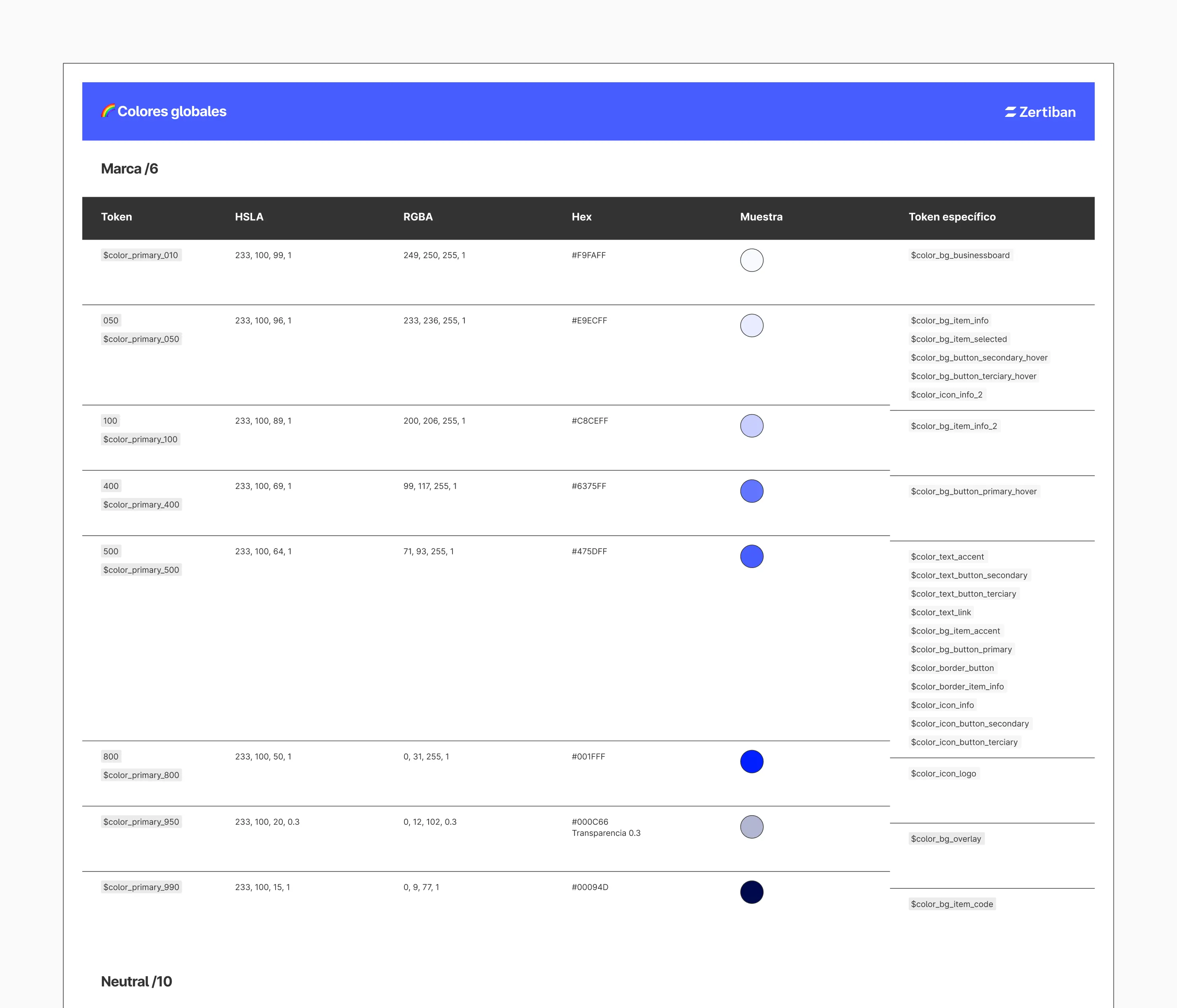
Task: Click the $color_text_link token tag
Action: (941, 612)
